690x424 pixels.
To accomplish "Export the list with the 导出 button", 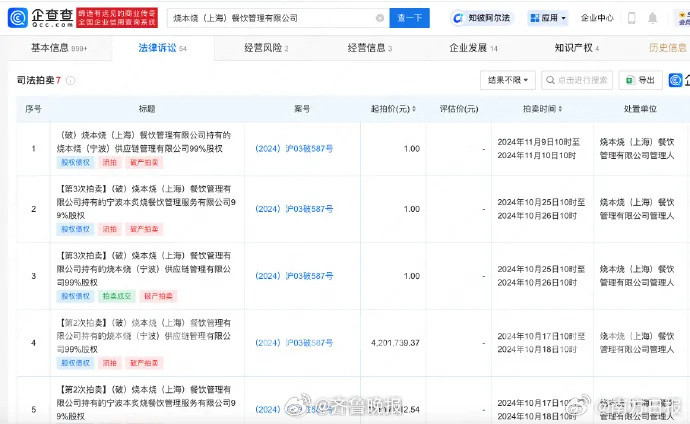I will [x=640, y=80].
